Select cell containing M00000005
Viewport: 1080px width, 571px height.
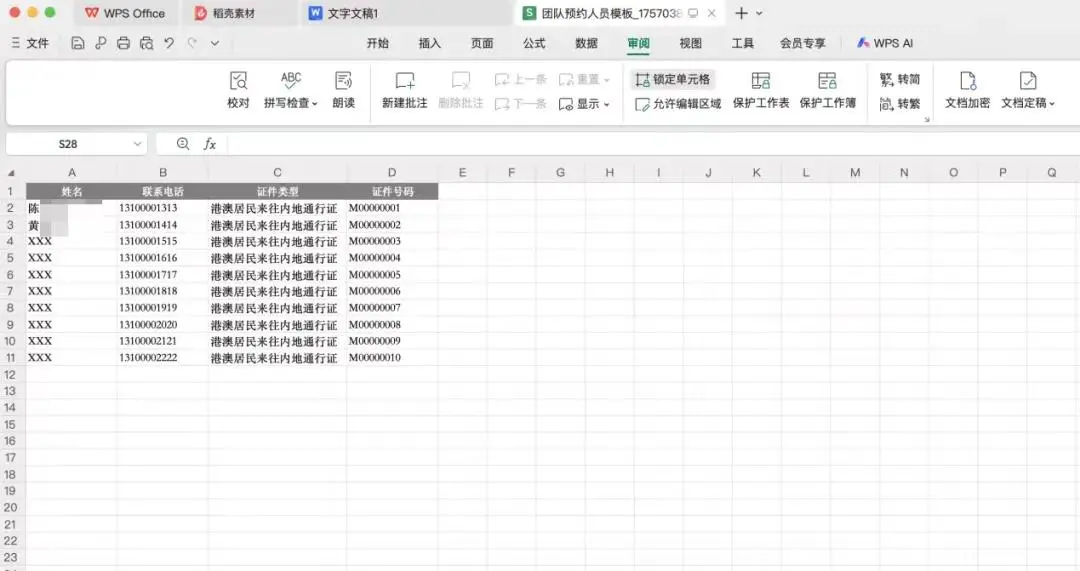pos(393,275)
